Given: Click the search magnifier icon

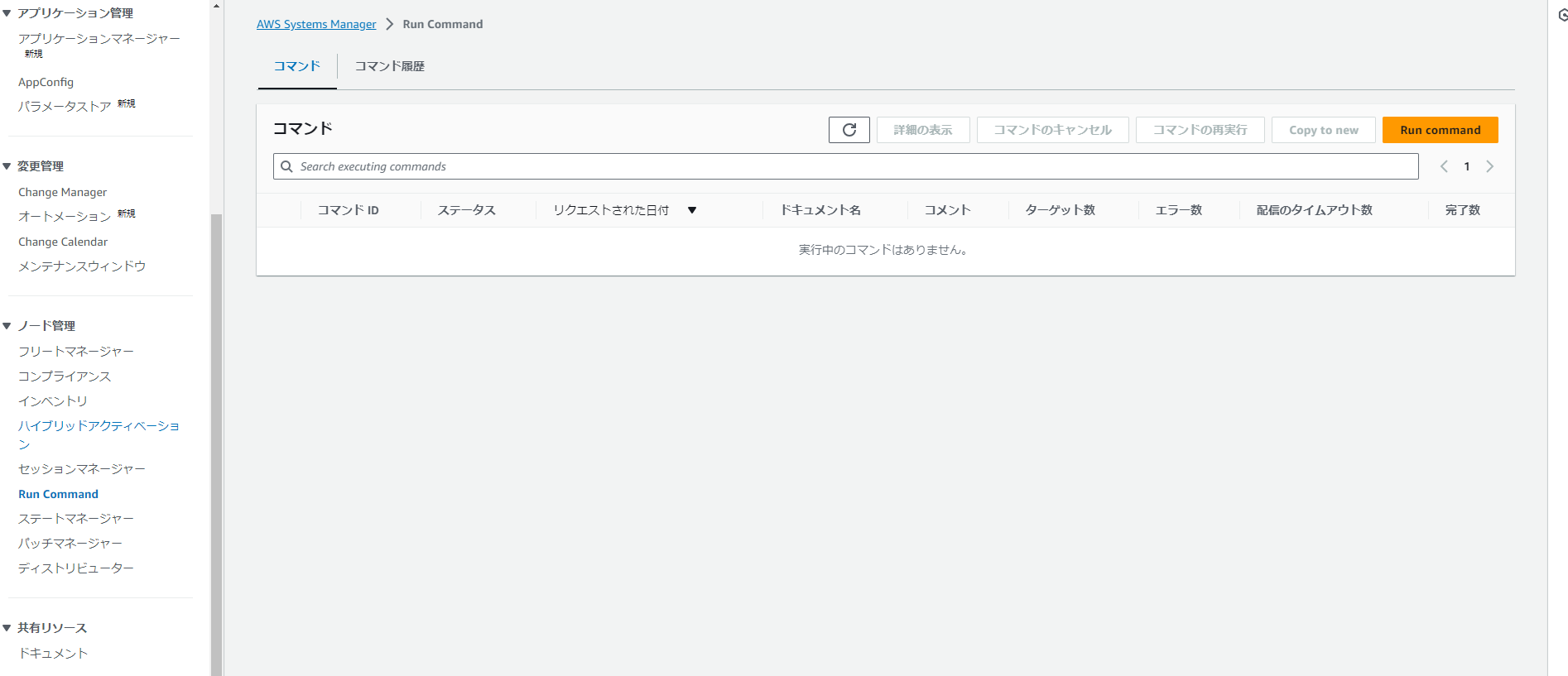Looking at the screenshot, I should click(286, 166).
